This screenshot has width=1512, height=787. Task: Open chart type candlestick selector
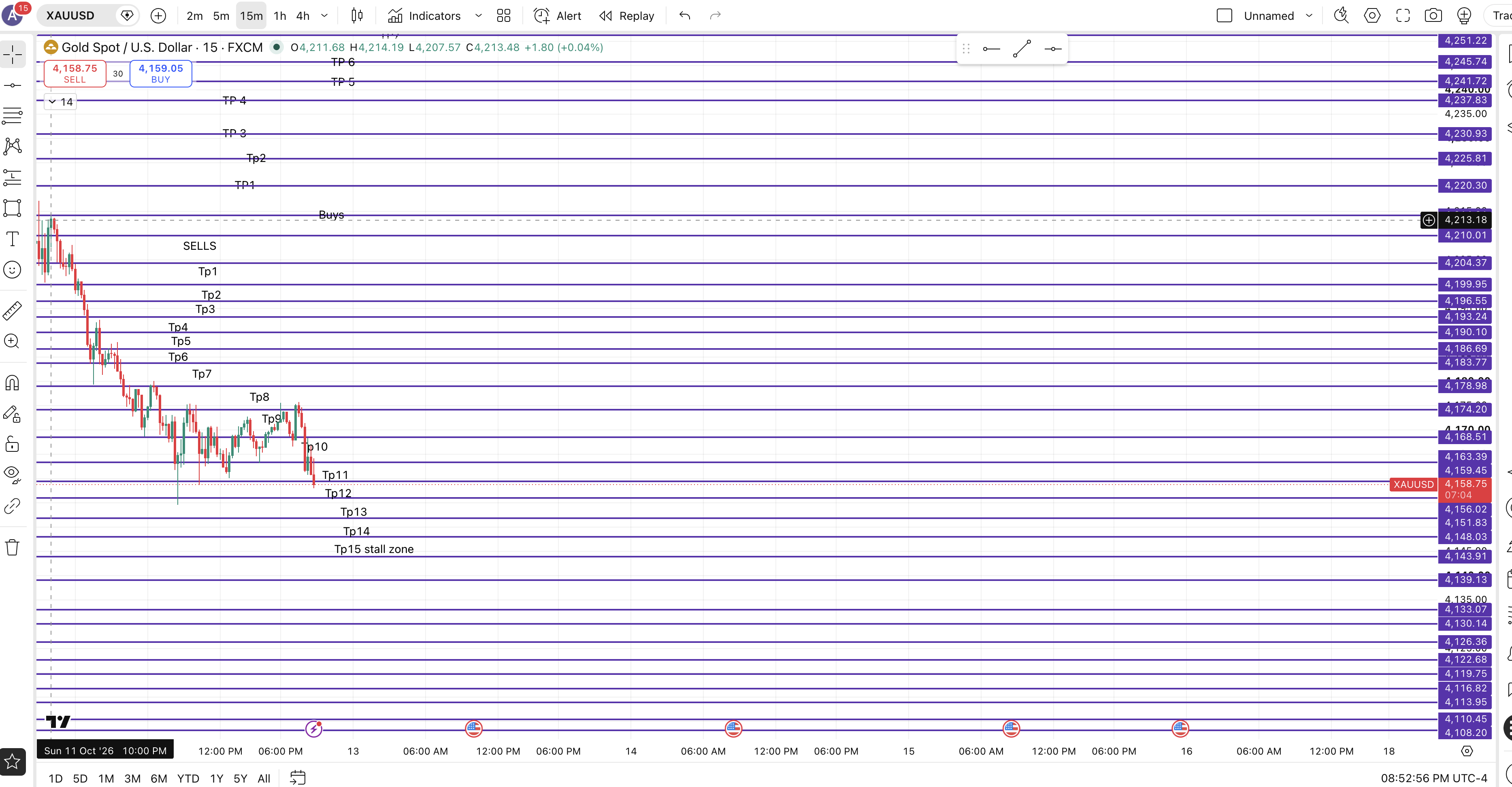click(357, 16)
